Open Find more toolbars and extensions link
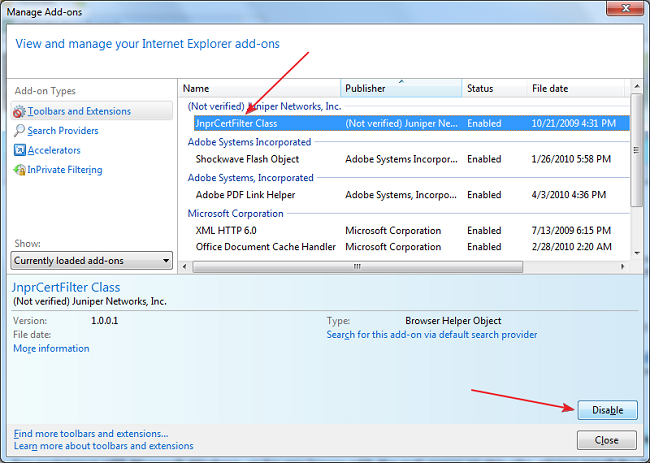The width and height of the screenshot is (650, 463). [x=91, y=434]
